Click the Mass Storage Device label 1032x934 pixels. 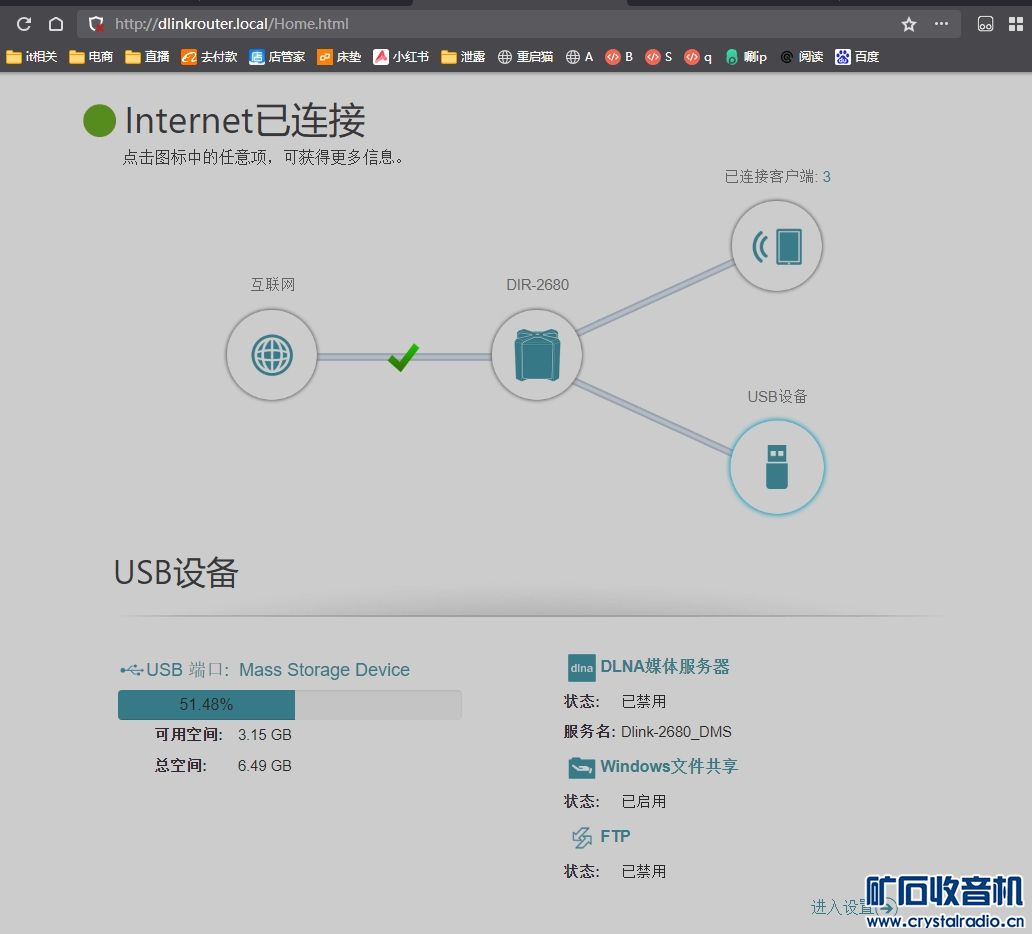click(324, 670)
